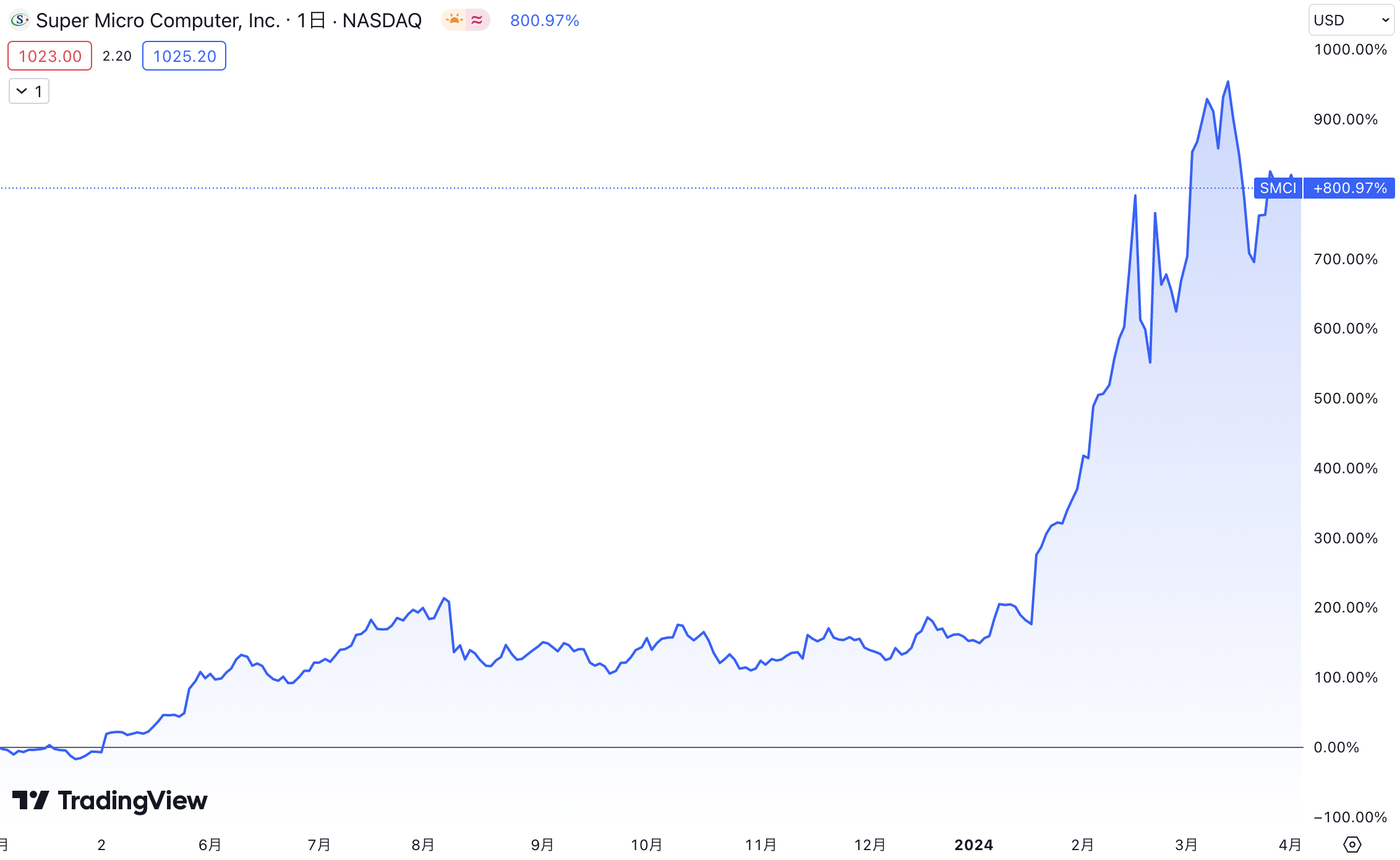Click the Super Micro Computer, Inc. title
1400x860 pixels.
tap(158, 20)
